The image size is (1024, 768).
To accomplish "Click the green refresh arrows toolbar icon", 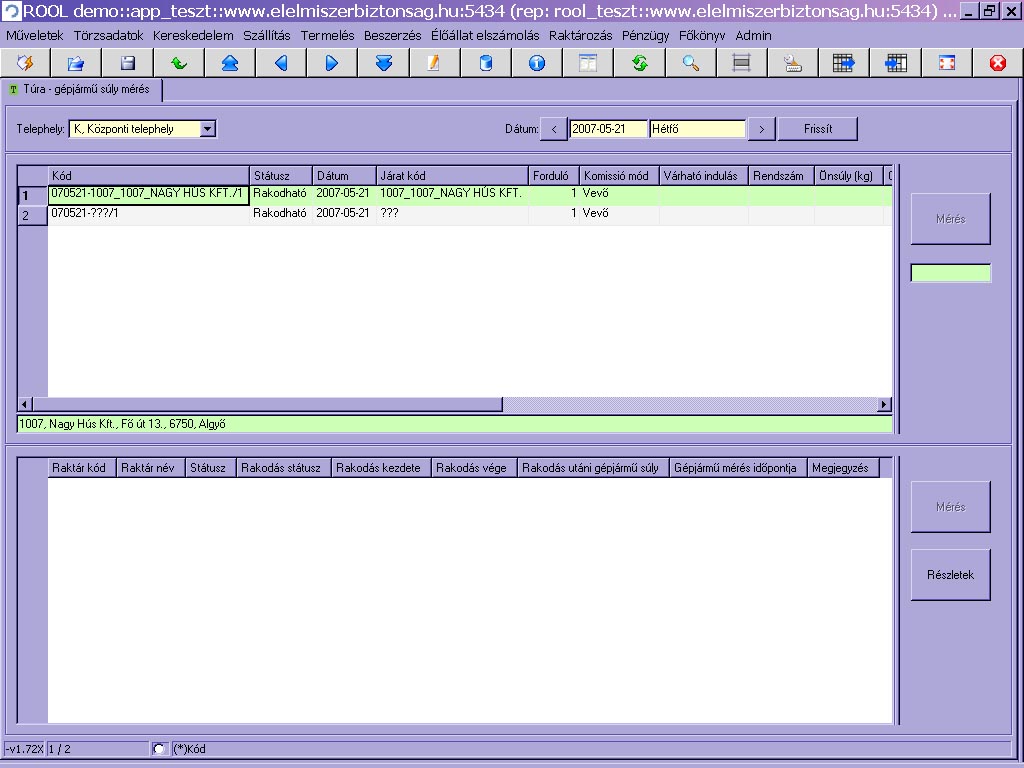I will click(x=639, y=63).
